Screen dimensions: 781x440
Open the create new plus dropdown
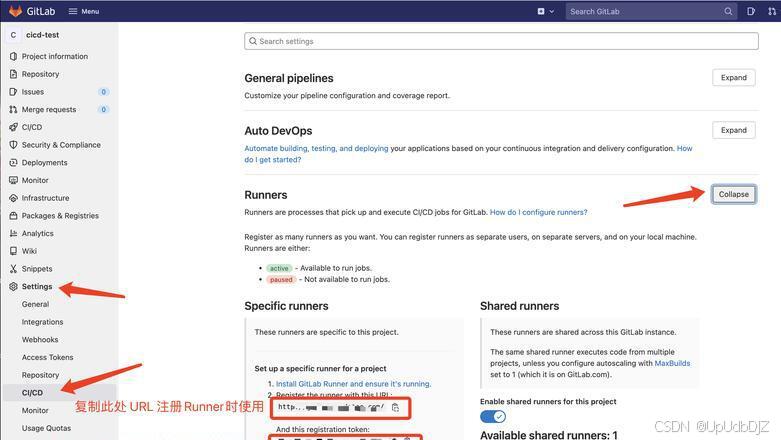coord(545,11)
